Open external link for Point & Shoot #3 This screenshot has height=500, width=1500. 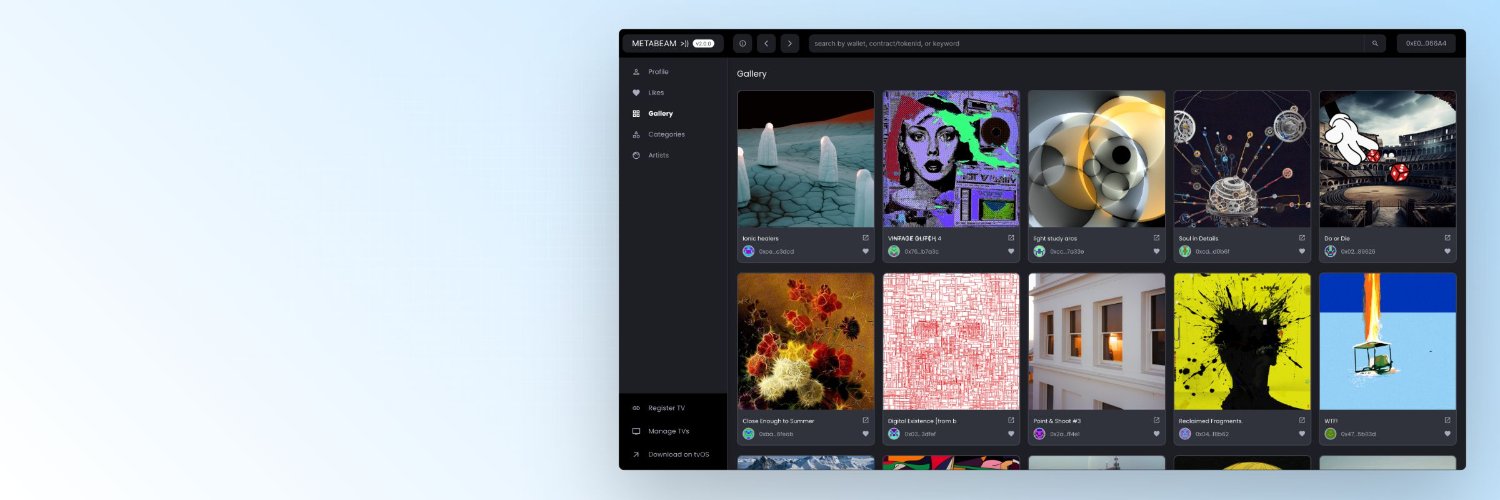pos(1157,420)
